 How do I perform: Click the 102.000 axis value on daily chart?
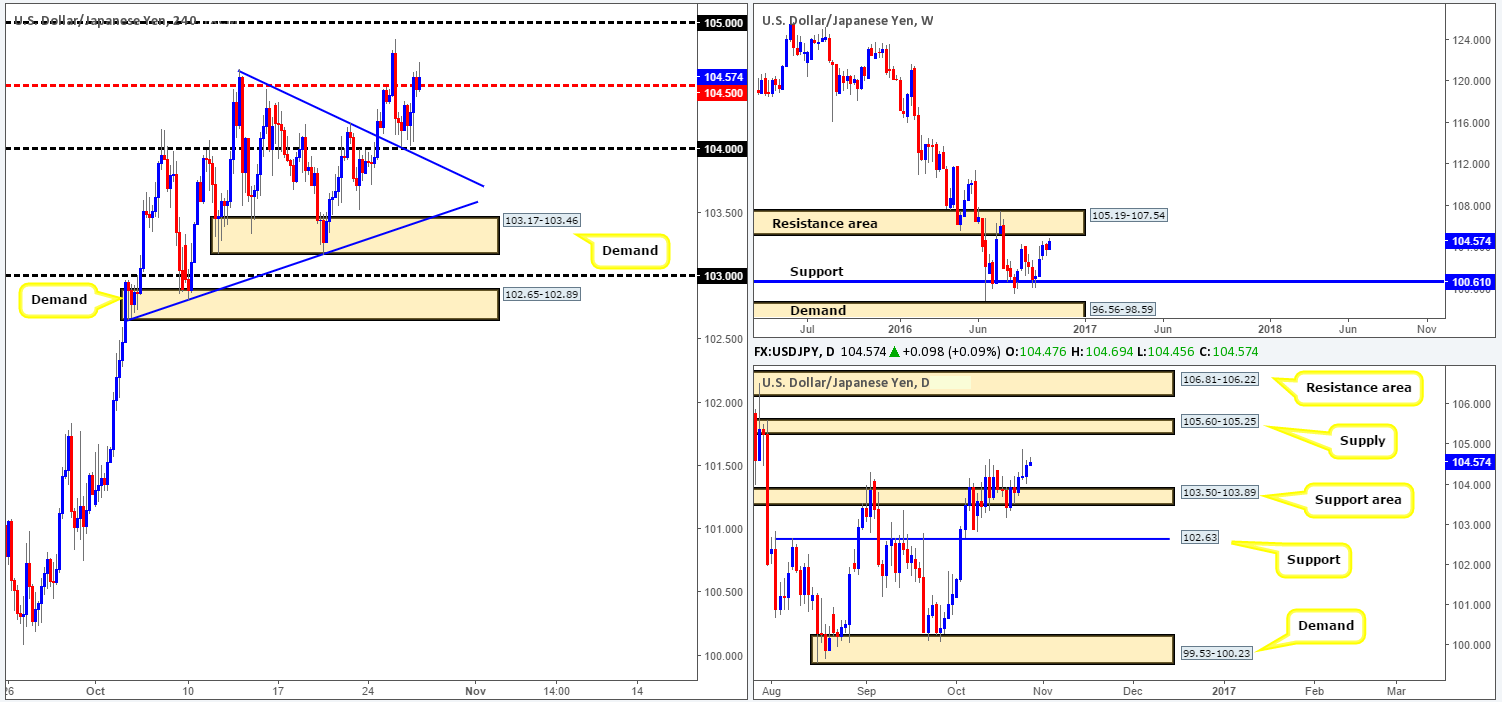(x=1470, y=564)
